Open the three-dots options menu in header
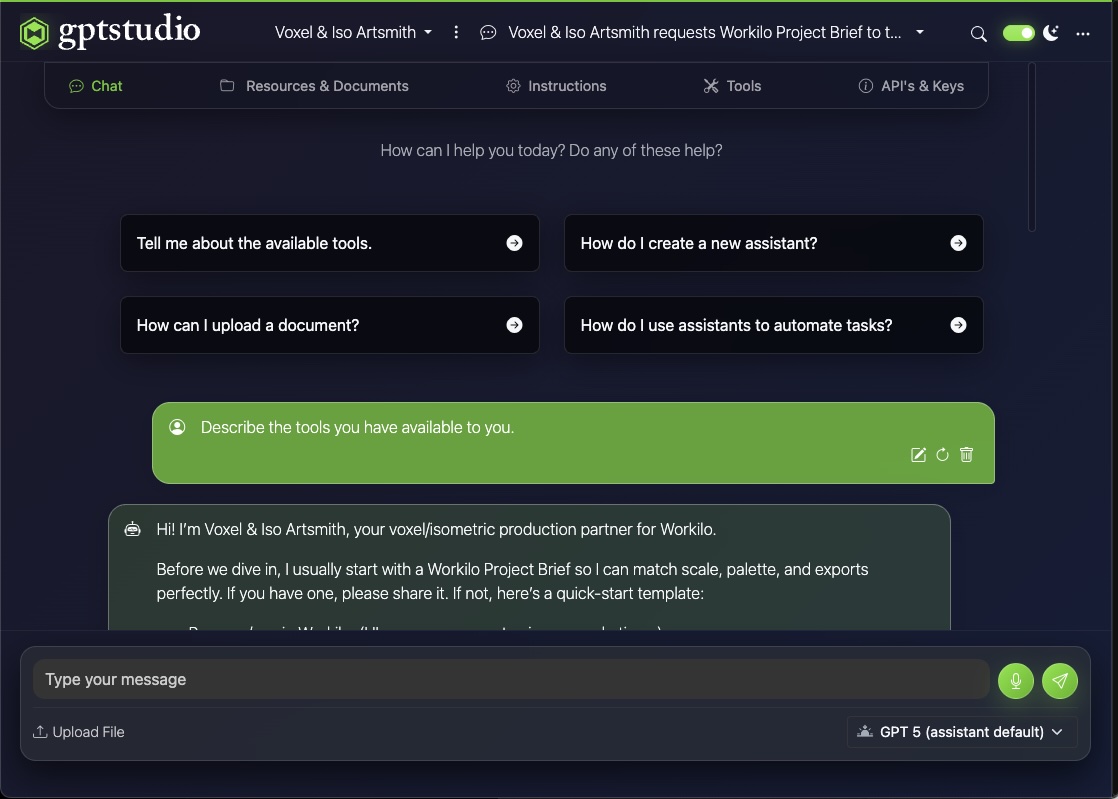1118x799 pixels. click(x=1083, y=33)
